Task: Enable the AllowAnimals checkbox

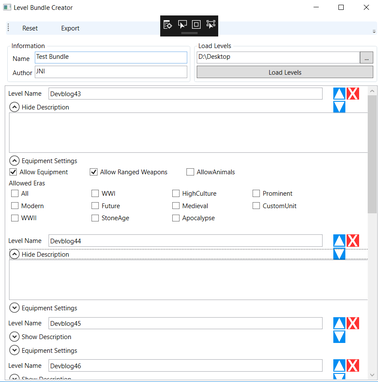Action: (x=190, y=172)
